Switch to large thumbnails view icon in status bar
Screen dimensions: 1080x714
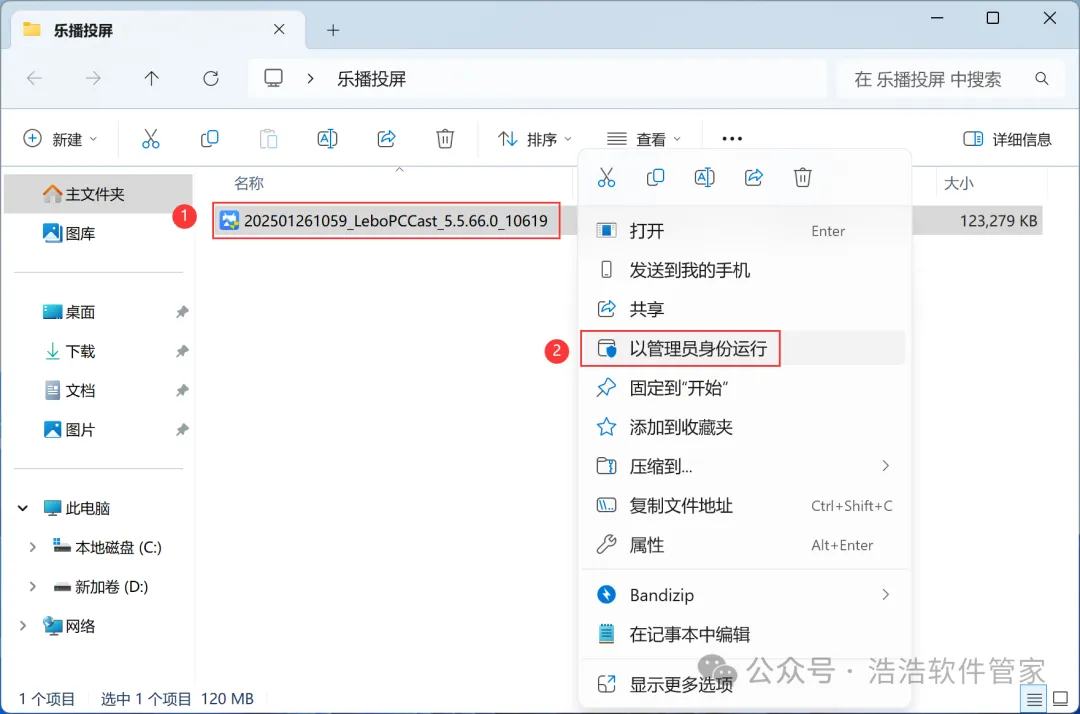[x=1061, y=700]
